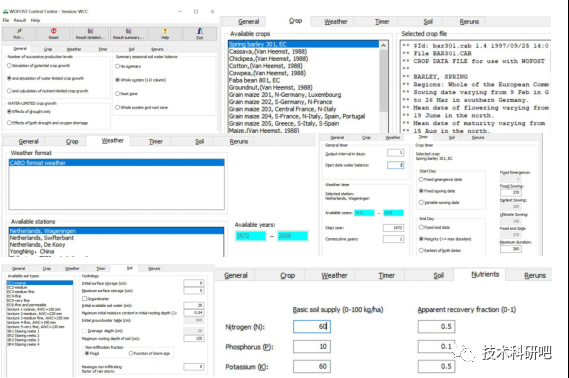
Task: Select Netherlands, Swifterbant station
Action: [x=116, y=238]
